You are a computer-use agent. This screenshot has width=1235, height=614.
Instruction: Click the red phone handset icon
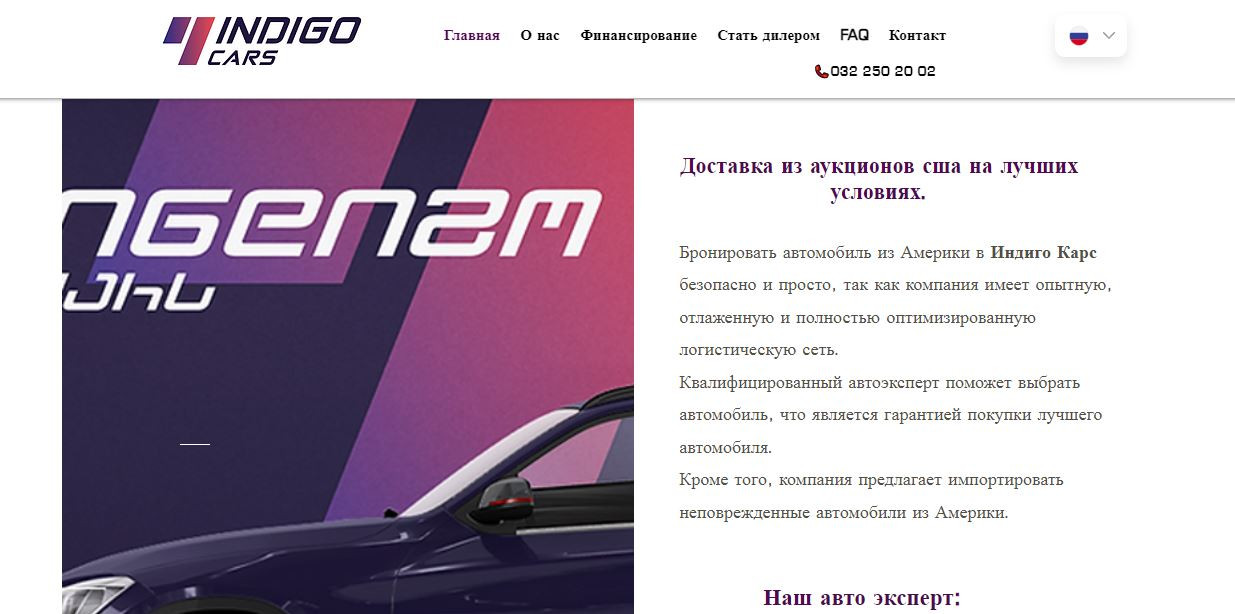point(821,72)
